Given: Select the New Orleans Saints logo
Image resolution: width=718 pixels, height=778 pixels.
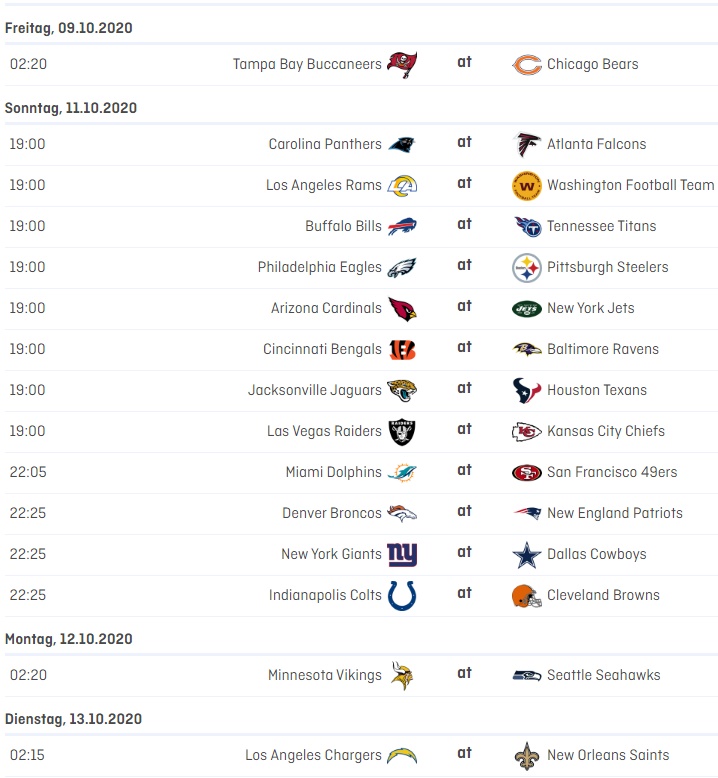Looking at the screenshot, I should tap(527, 755).
